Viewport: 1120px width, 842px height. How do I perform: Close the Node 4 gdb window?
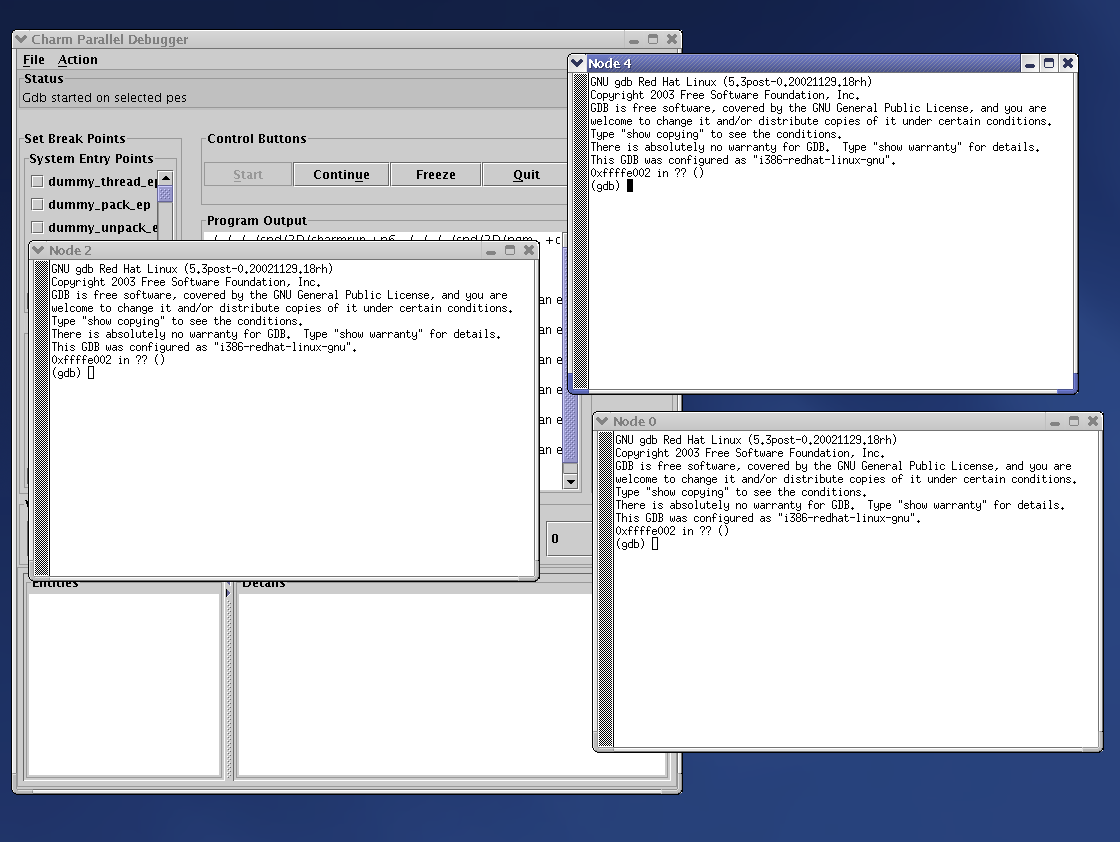pos(1068,64)
